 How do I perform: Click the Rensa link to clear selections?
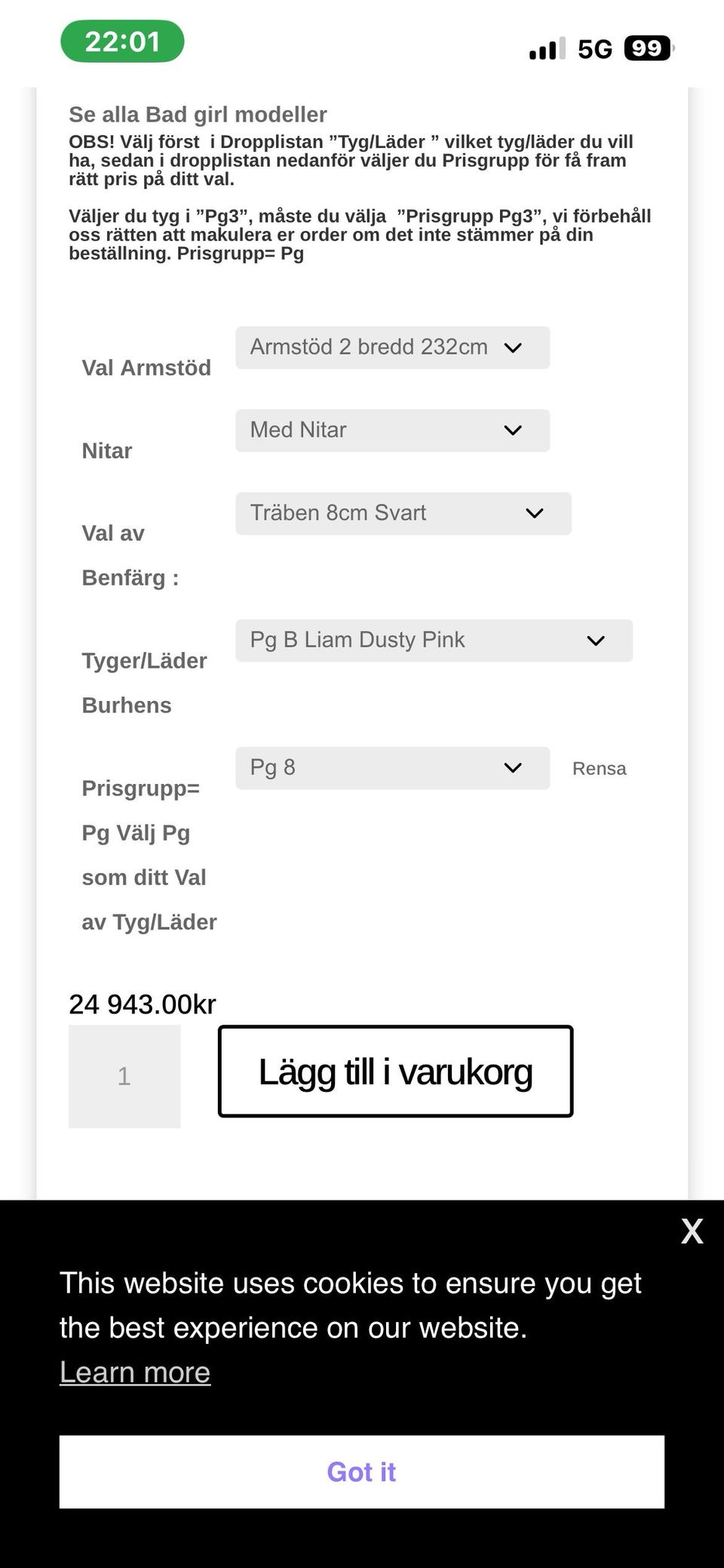[x=599, y=768]
